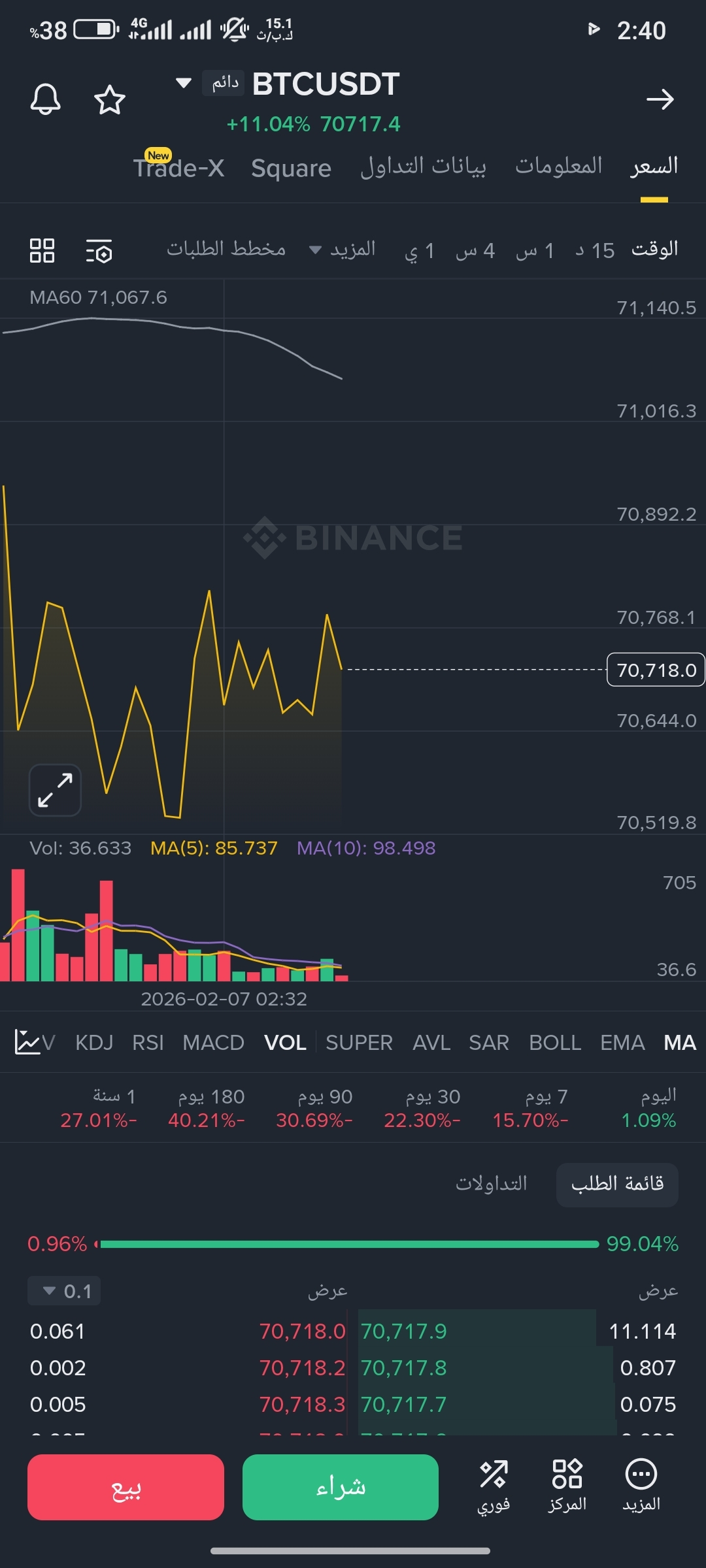Toggle SUPER indicator
Viewport: 706px width, 1568px height.
[360, 1043]
